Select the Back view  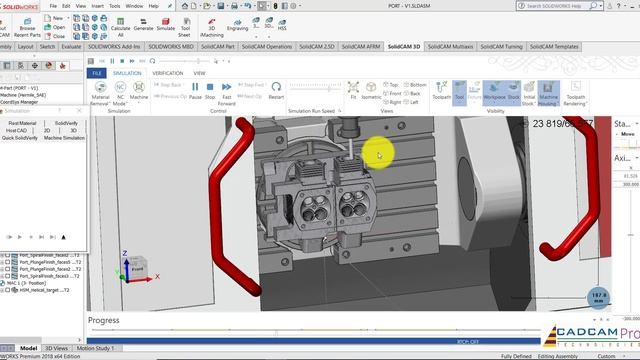[x=412, y=93]
